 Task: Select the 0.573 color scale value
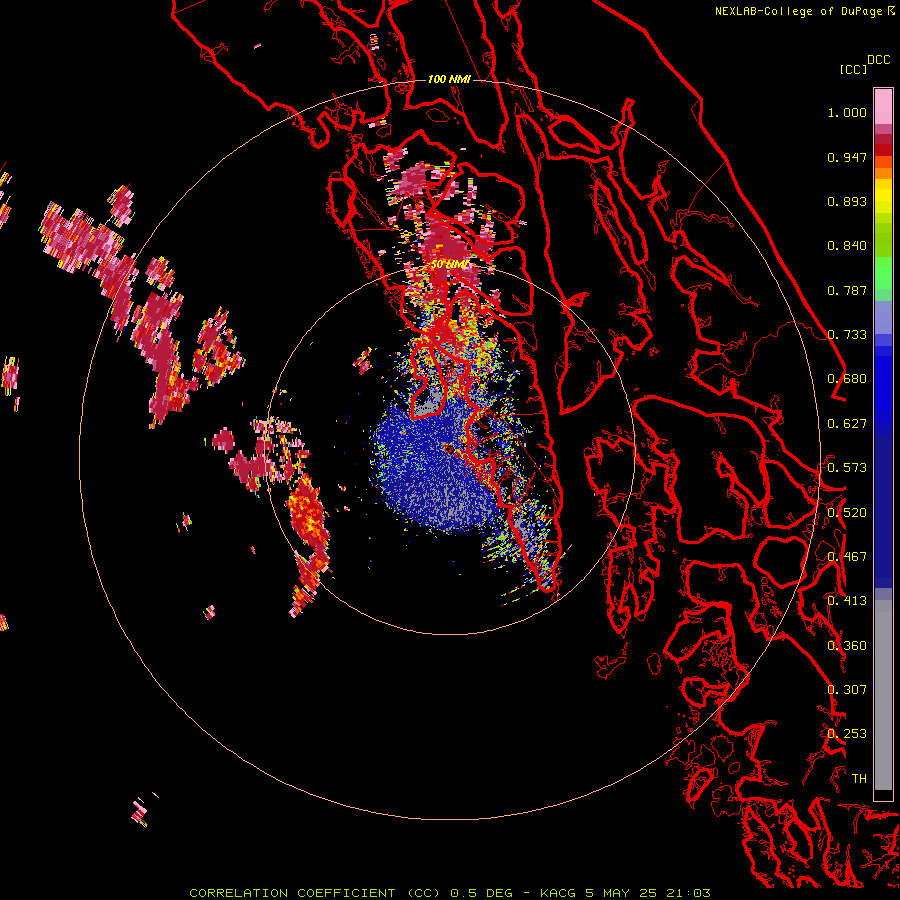click(847, 468)
